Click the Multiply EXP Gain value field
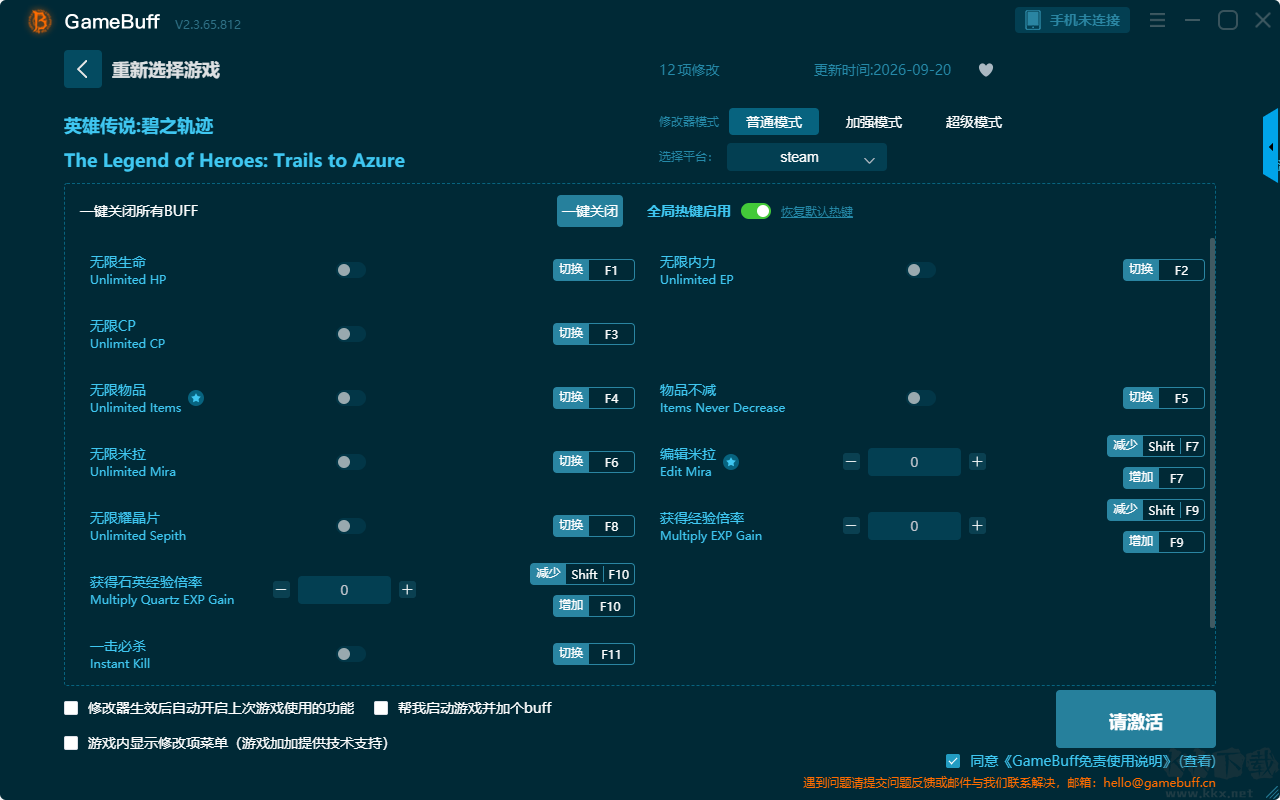 click(x=914, y=526)
